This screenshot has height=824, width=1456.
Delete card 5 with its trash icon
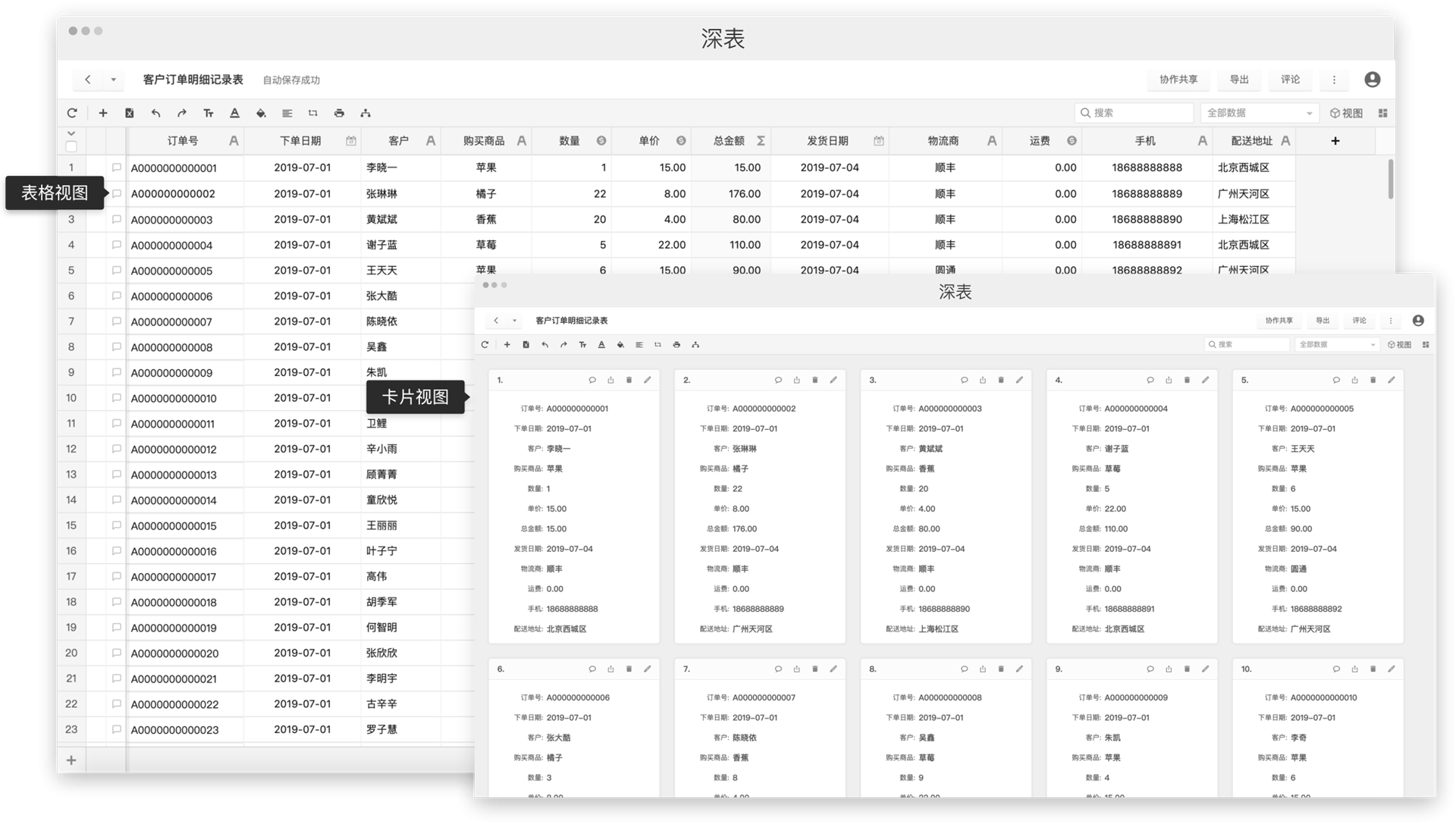(1373, 380)
